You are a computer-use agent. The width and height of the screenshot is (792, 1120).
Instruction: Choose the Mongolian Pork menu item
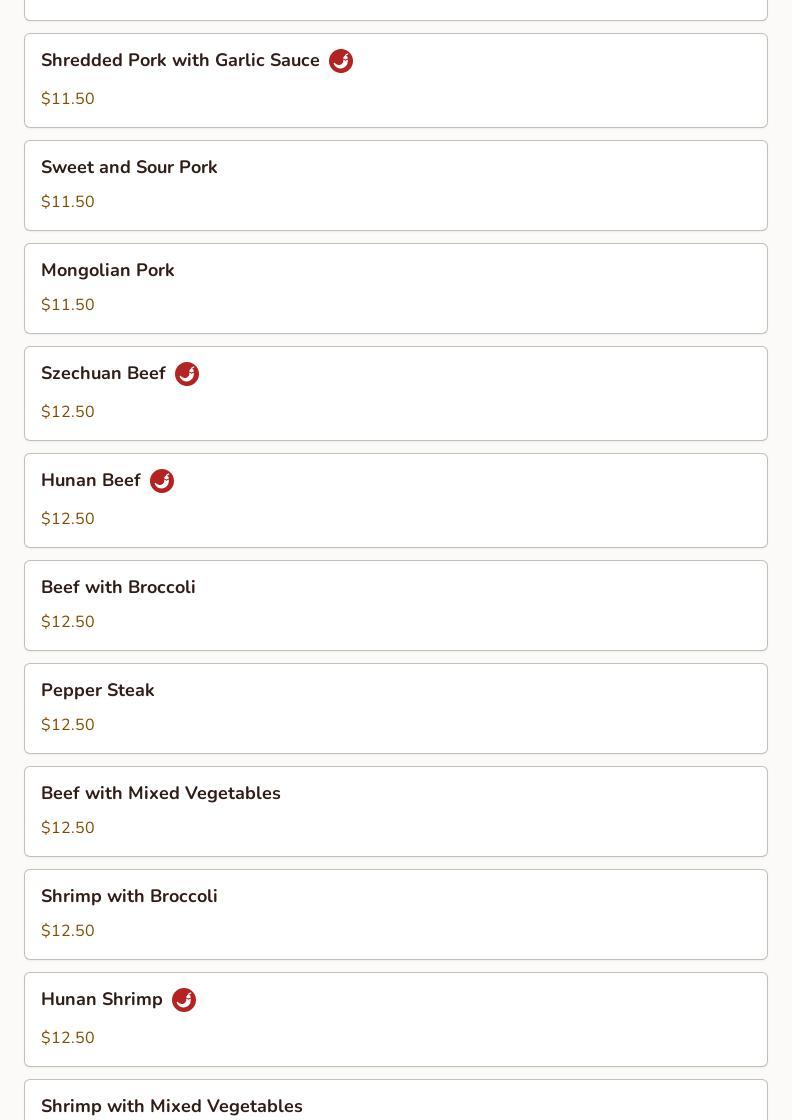pyautogui.click(x=108, y=270)
